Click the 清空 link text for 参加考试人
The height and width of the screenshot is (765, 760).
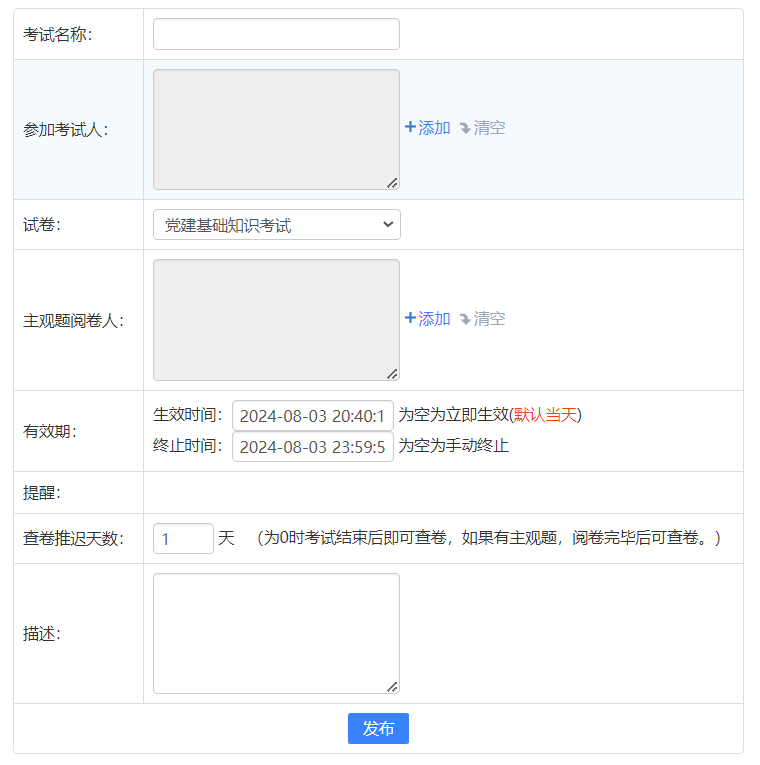pyautogui.click(x=489, y=128)
